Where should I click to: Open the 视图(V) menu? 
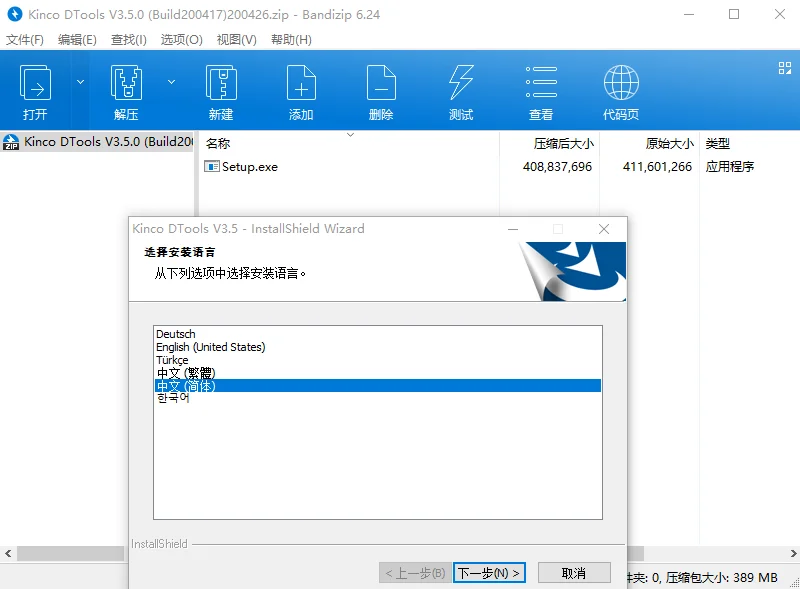[238, 39]
